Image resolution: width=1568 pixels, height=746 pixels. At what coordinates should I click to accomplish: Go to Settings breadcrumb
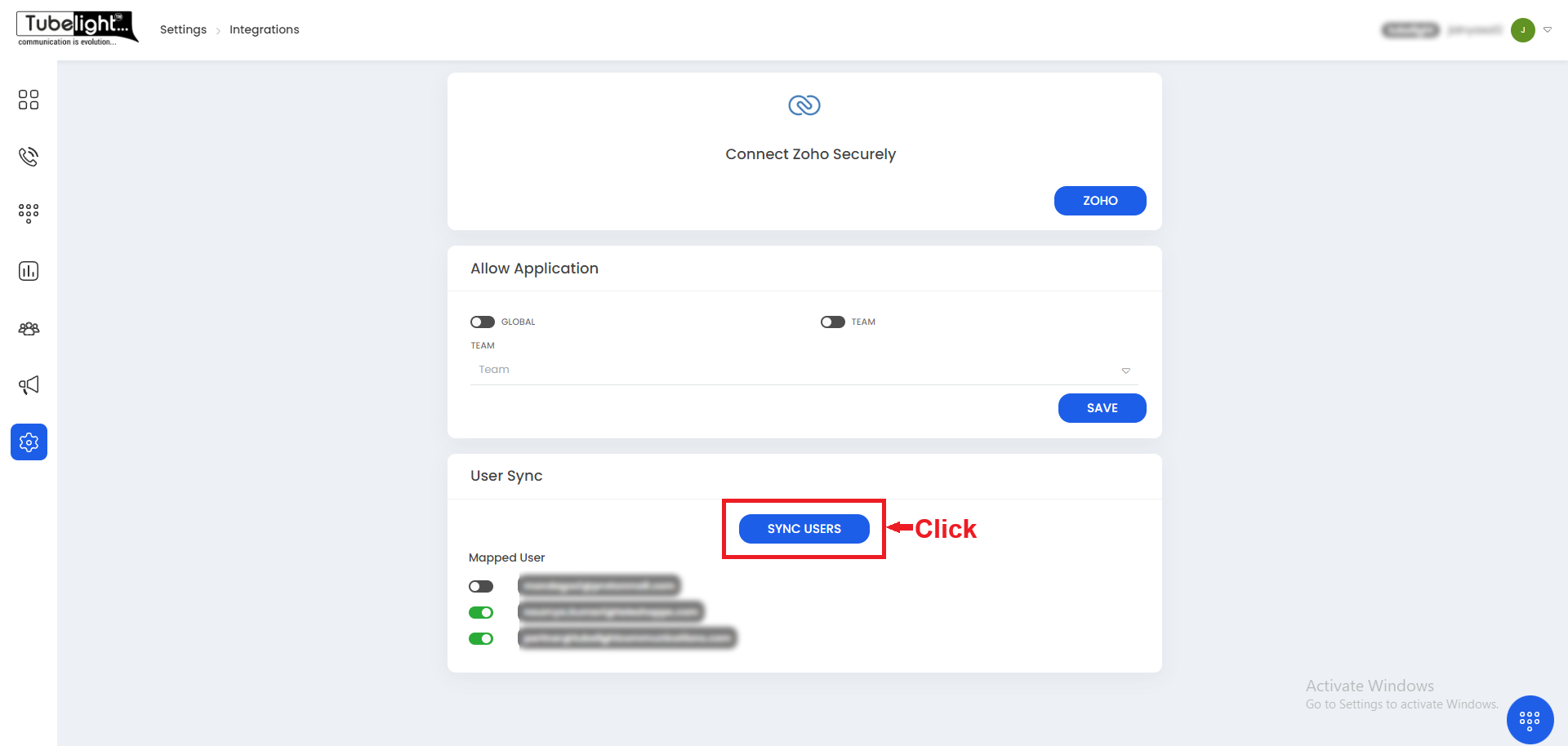tap(183, 30)
